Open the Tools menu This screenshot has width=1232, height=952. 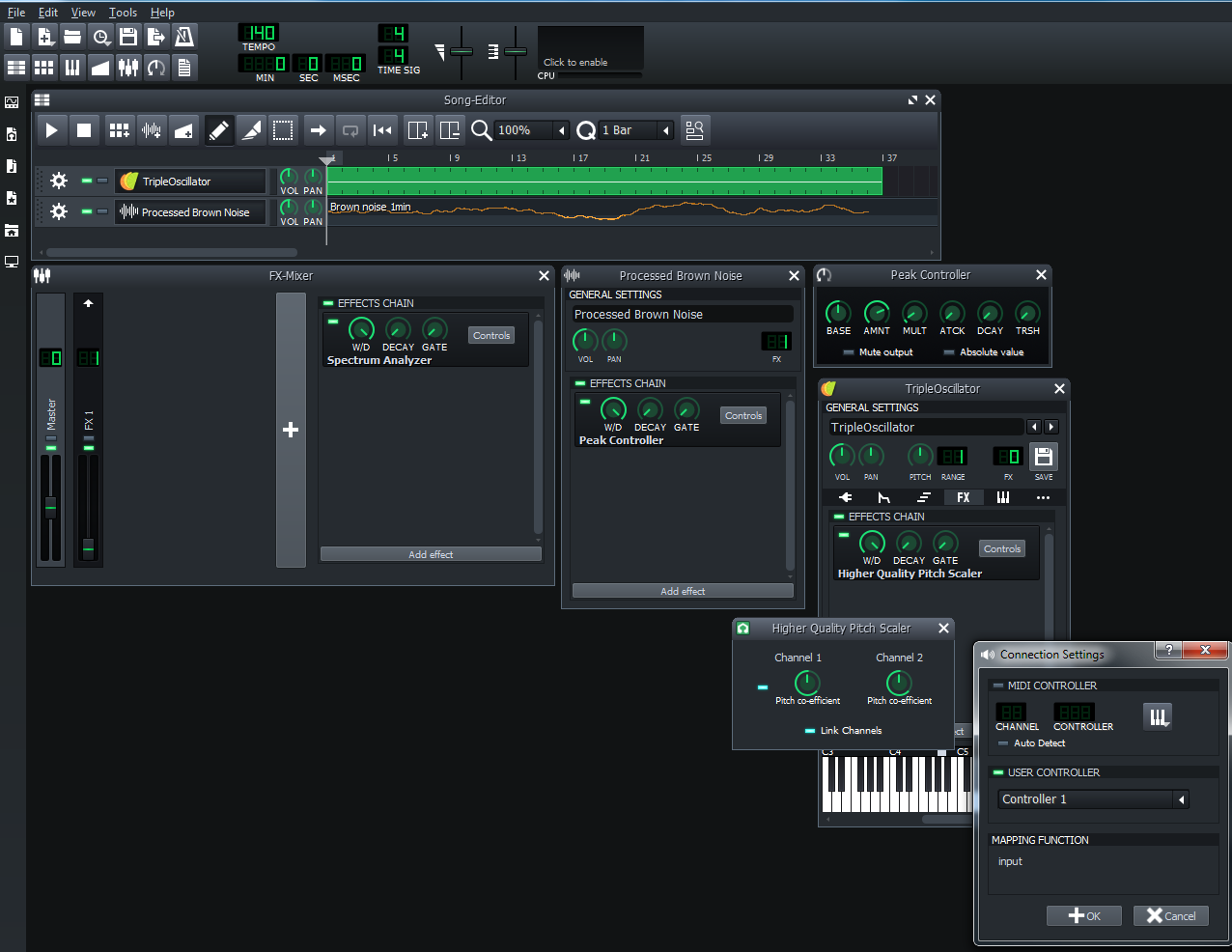[x=123, y=13]
